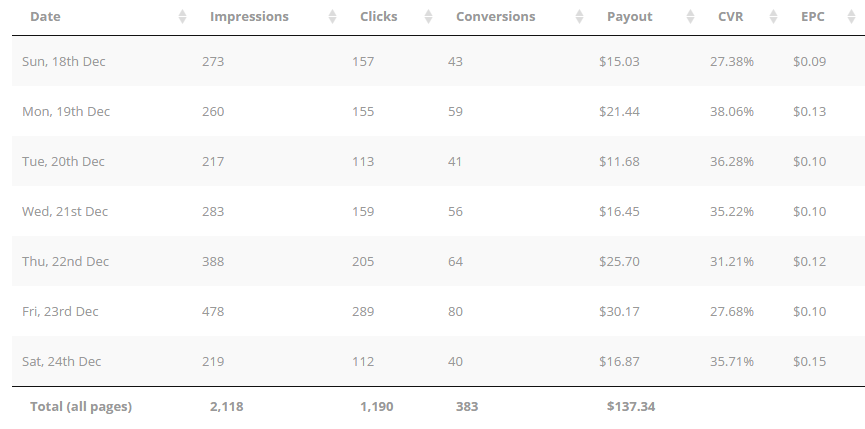
Task: Click the sort arrows beside Payout
Action: (690, 17)
